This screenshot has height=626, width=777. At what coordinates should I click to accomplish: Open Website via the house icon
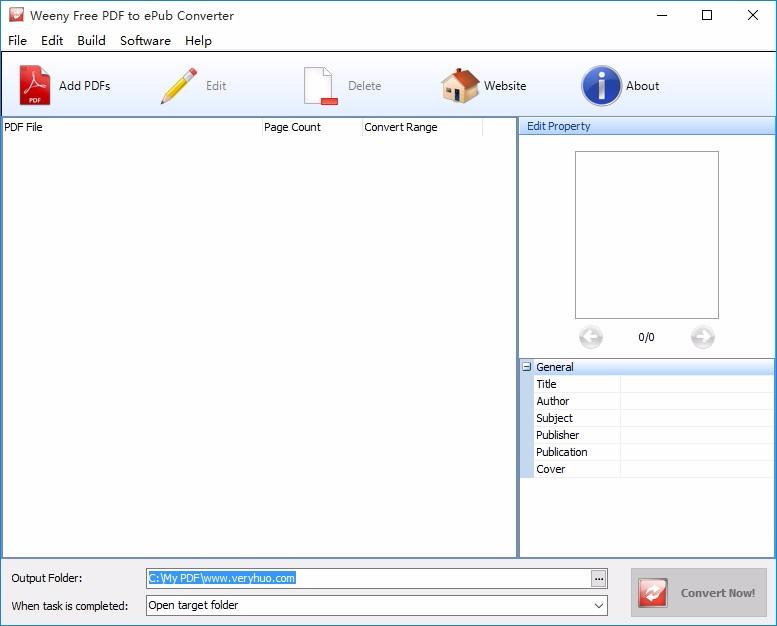pyautogui.click(x=460, y=86)
